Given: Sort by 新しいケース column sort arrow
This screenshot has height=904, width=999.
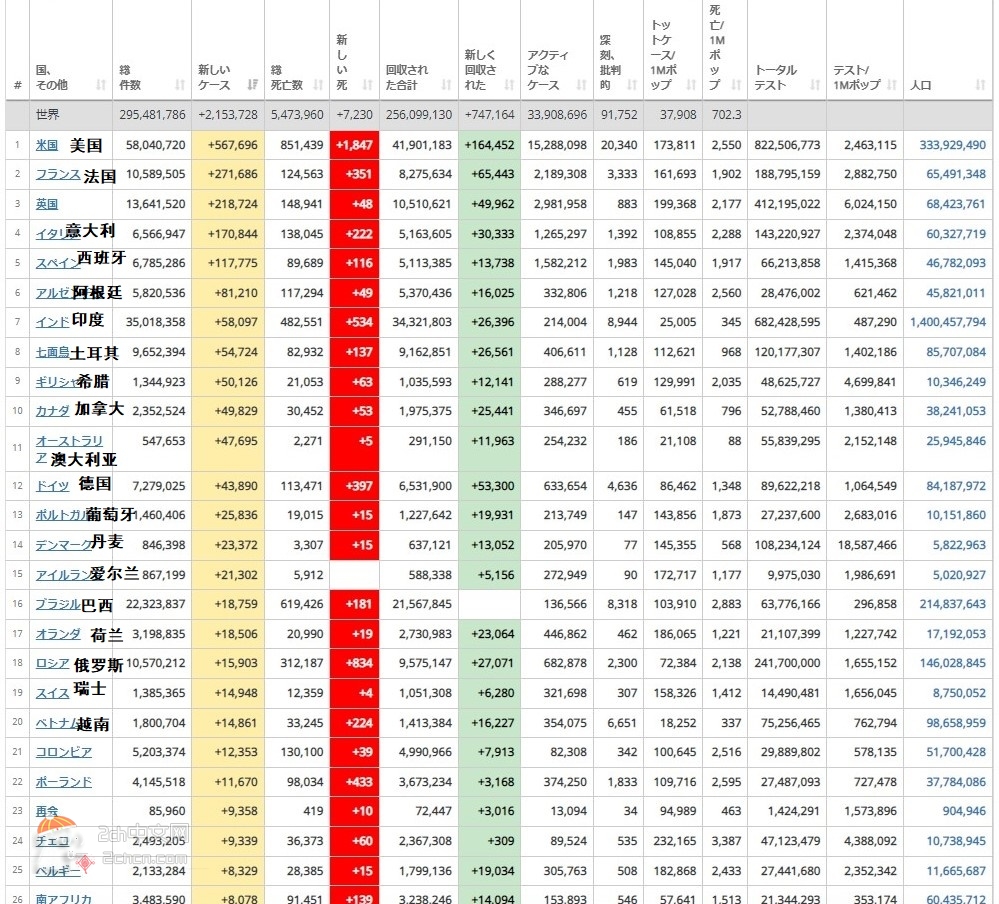Looking at the screenshot, I should click(253, 85).
